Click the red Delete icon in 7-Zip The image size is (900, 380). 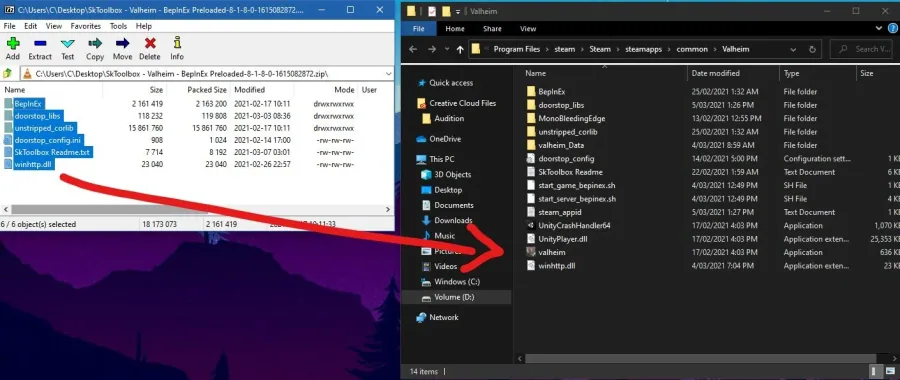pyautogui.click(x=150, y=44)
